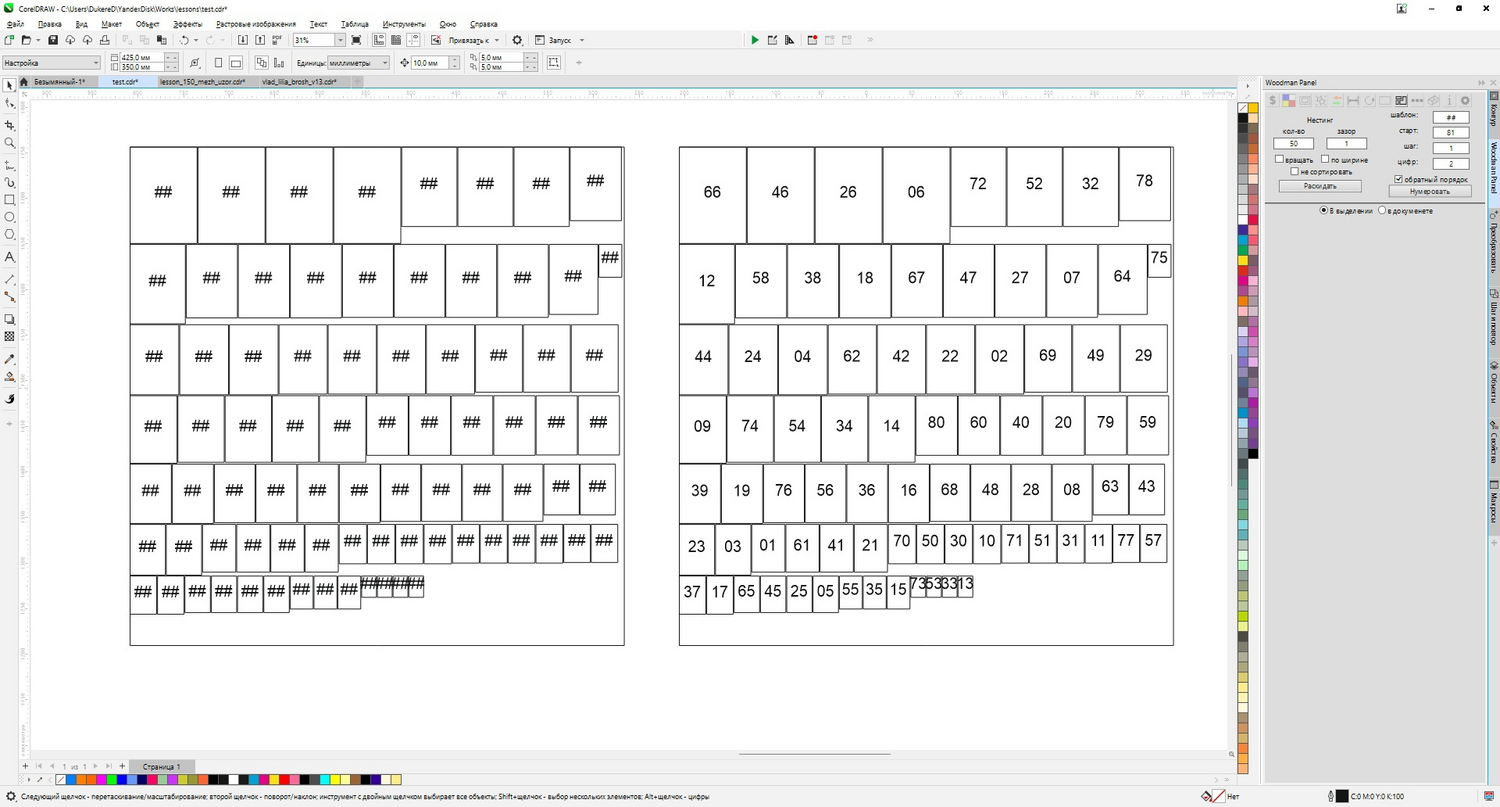Select the Ellipse tool
This screenshot has width=1500, height=807.
pyautogui.click(x=10, y=216)
